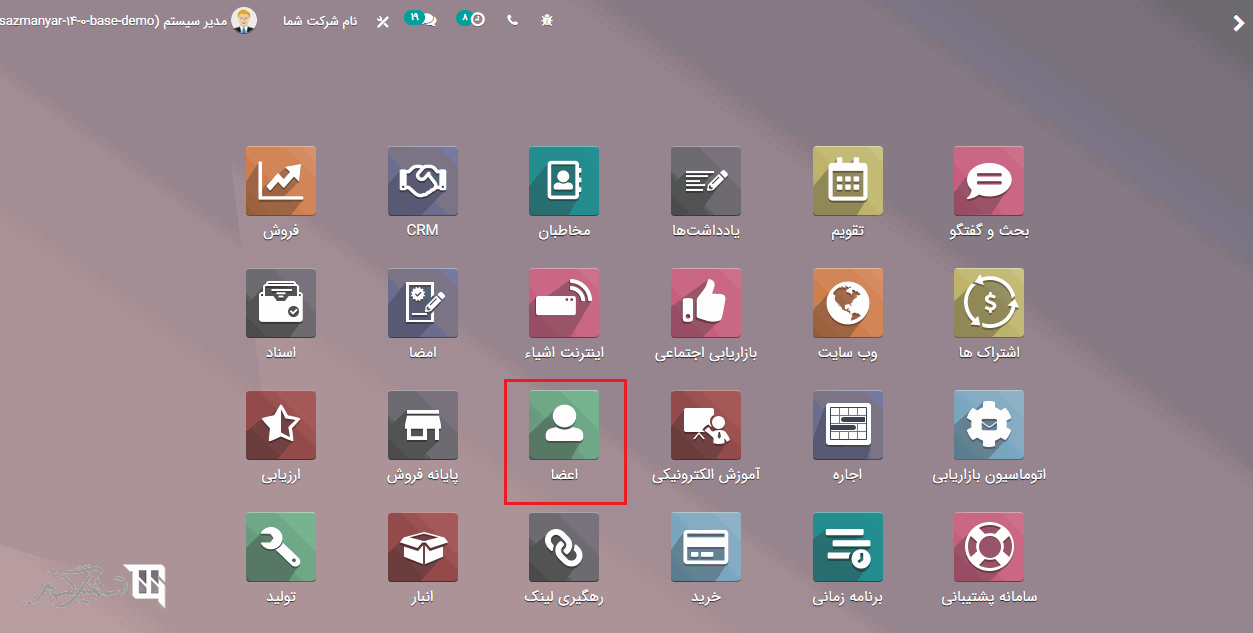
Task: Open the Notes (یادداشت‌ها) app
Action: point(706,182)
